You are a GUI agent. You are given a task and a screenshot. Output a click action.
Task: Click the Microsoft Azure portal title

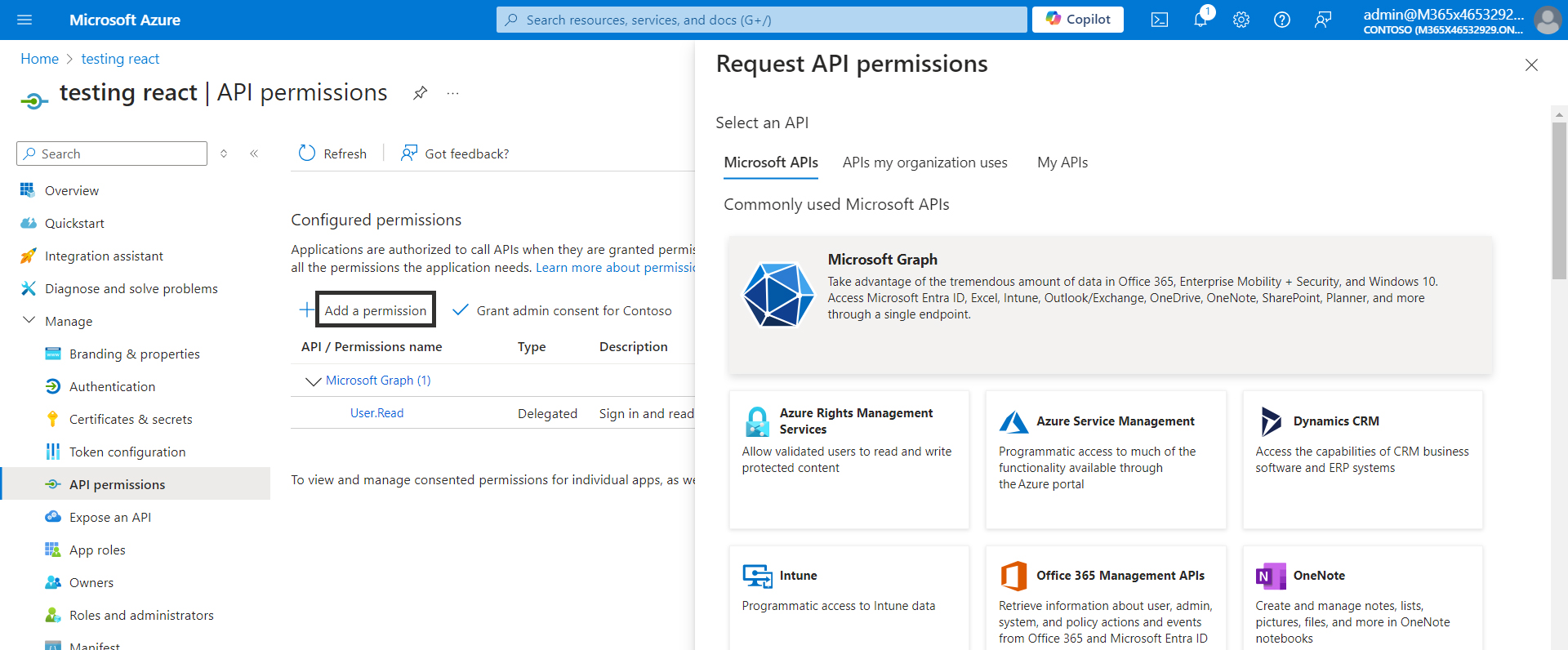(125, 20)
